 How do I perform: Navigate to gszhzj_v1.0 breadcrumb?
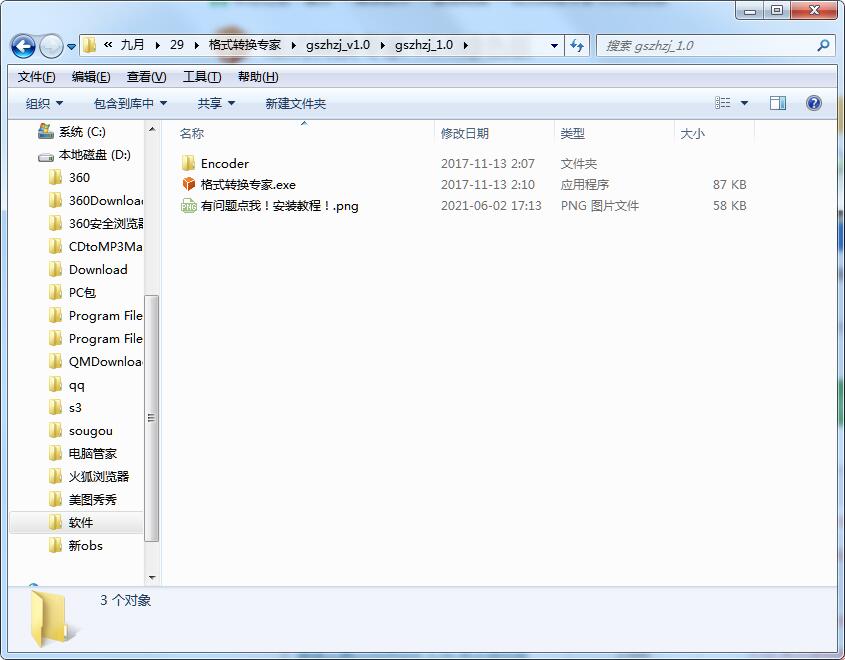[x=338, y=45]
